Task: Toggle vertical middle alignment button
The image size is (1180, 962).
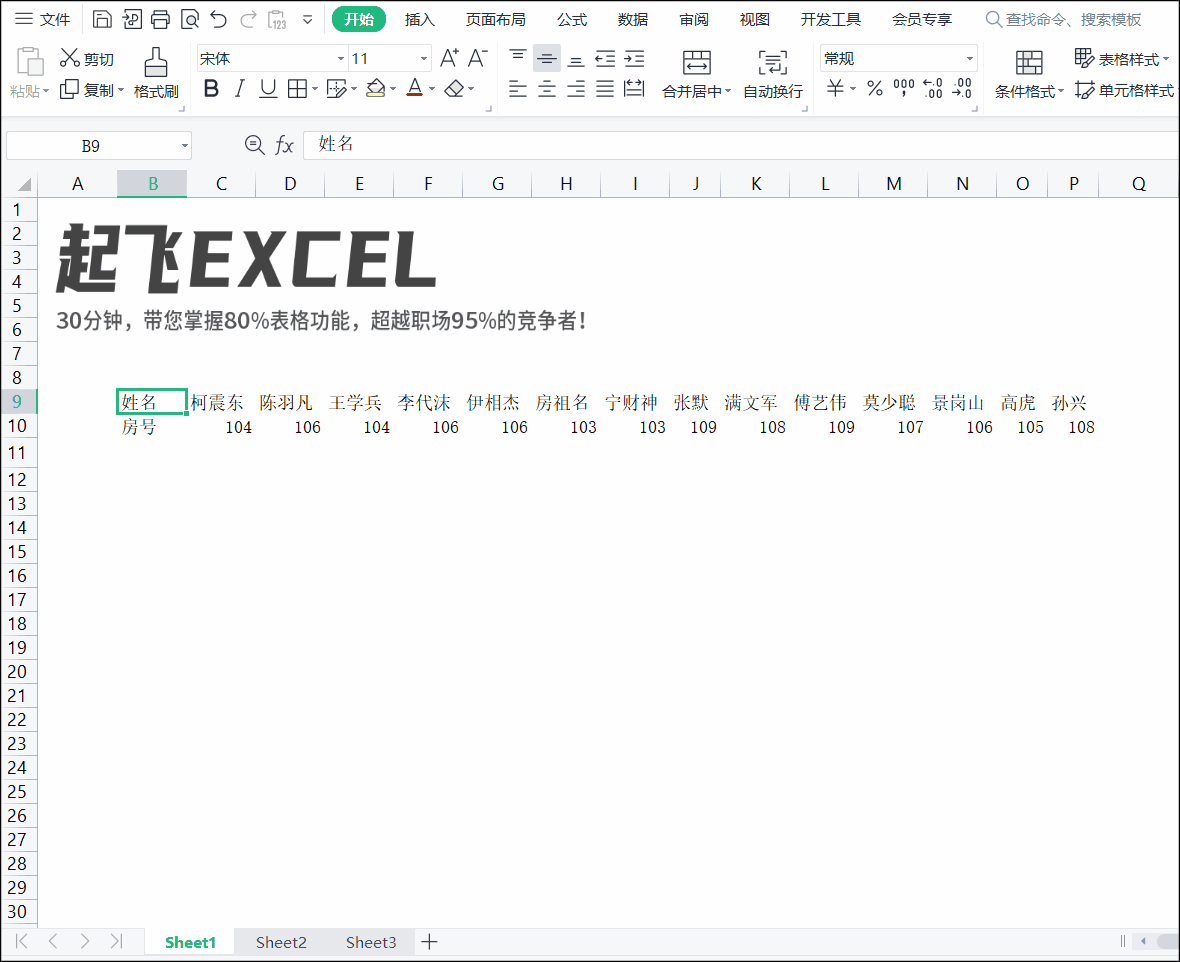Action: click(547, 58)
